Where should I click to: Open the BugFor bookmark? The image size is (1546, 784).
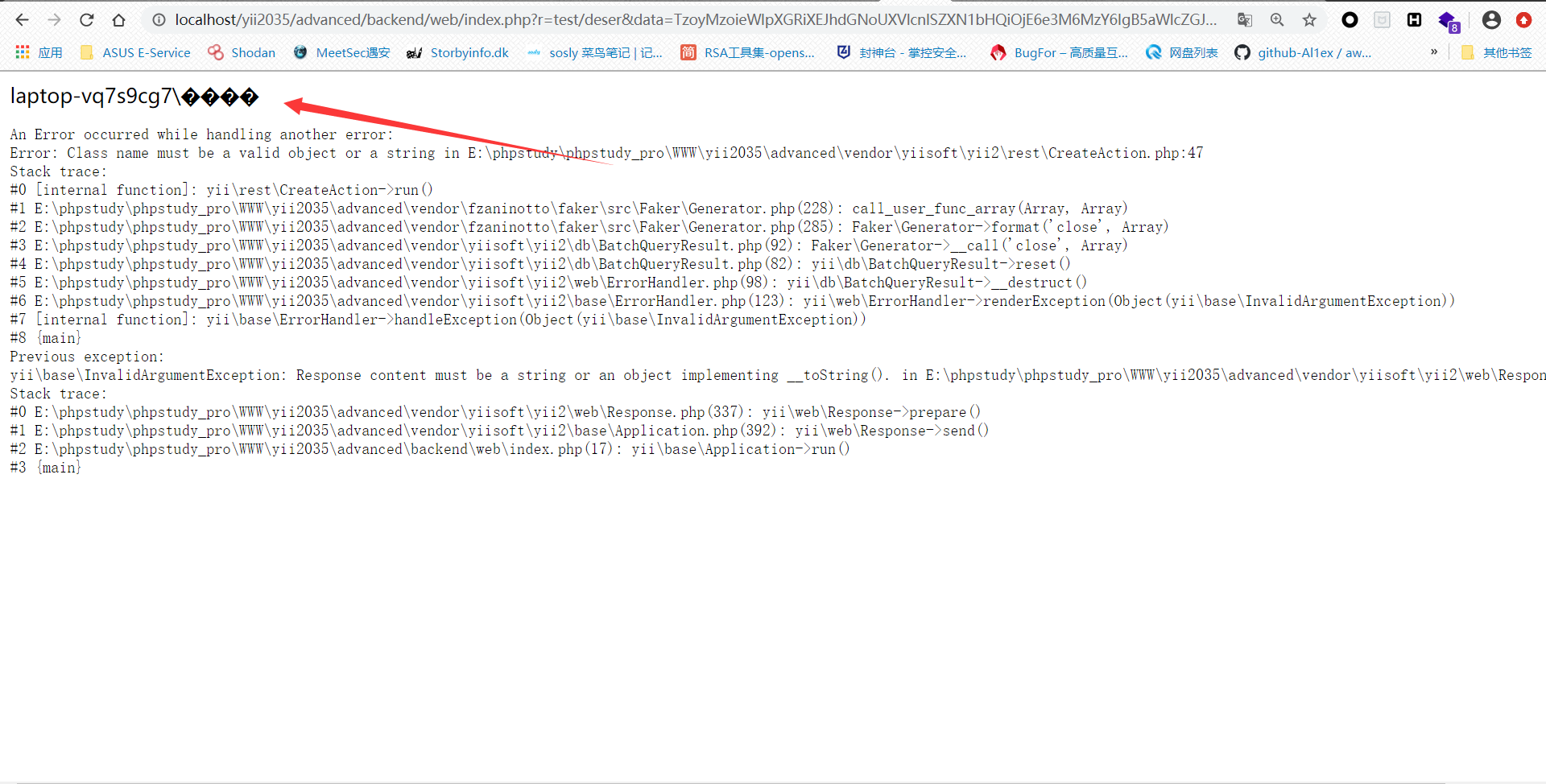tap(1059, 52)
